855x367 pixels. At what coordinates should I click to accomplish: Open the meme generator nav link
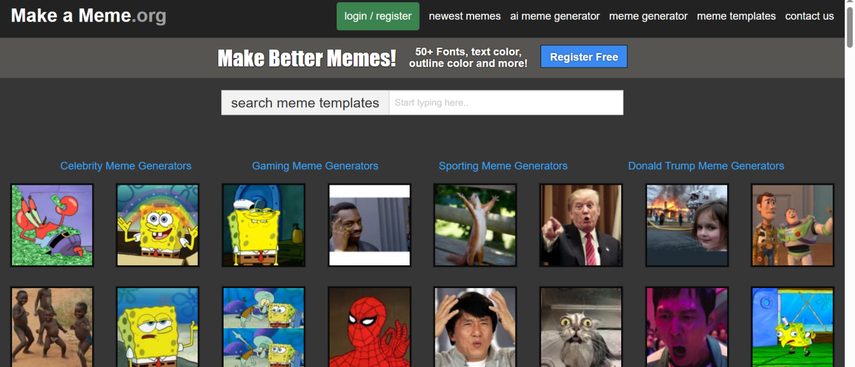[x=648, y=16]
